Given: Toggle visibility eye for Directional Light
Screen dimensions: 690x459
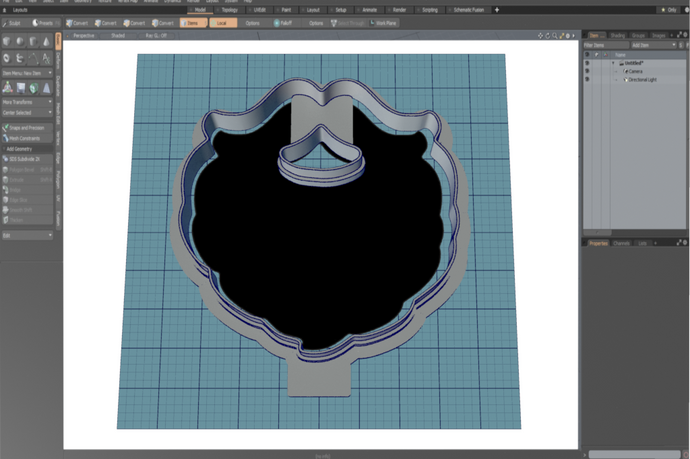Looking at the screenshot, I should point(587,79).
